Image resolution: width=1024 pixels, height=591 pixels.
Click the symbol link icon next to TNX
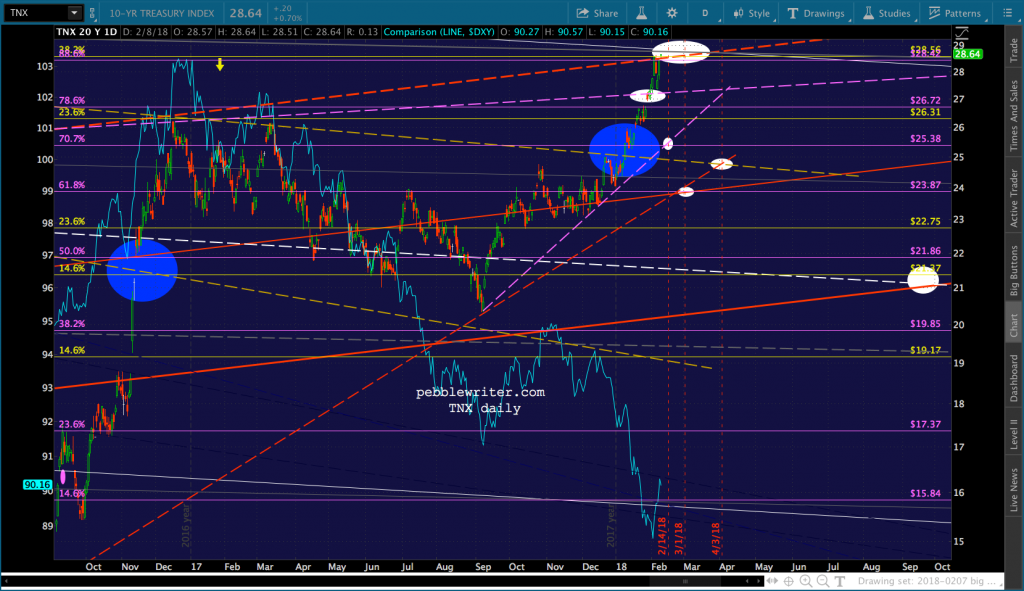click(x=92, y=13)
